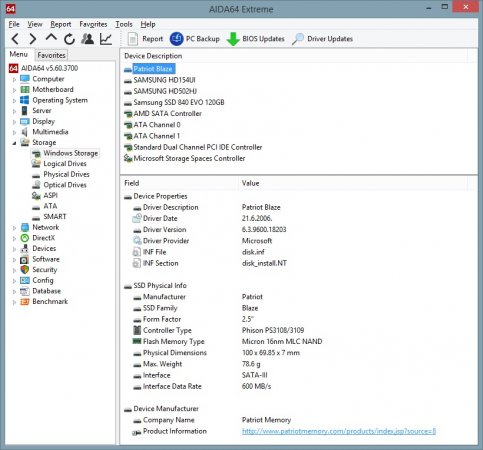The width and height of the screenshot is (483, 450).
Task: Select SMART in the Storage tree
Action: pyautogui.click(x=49, y=217)
